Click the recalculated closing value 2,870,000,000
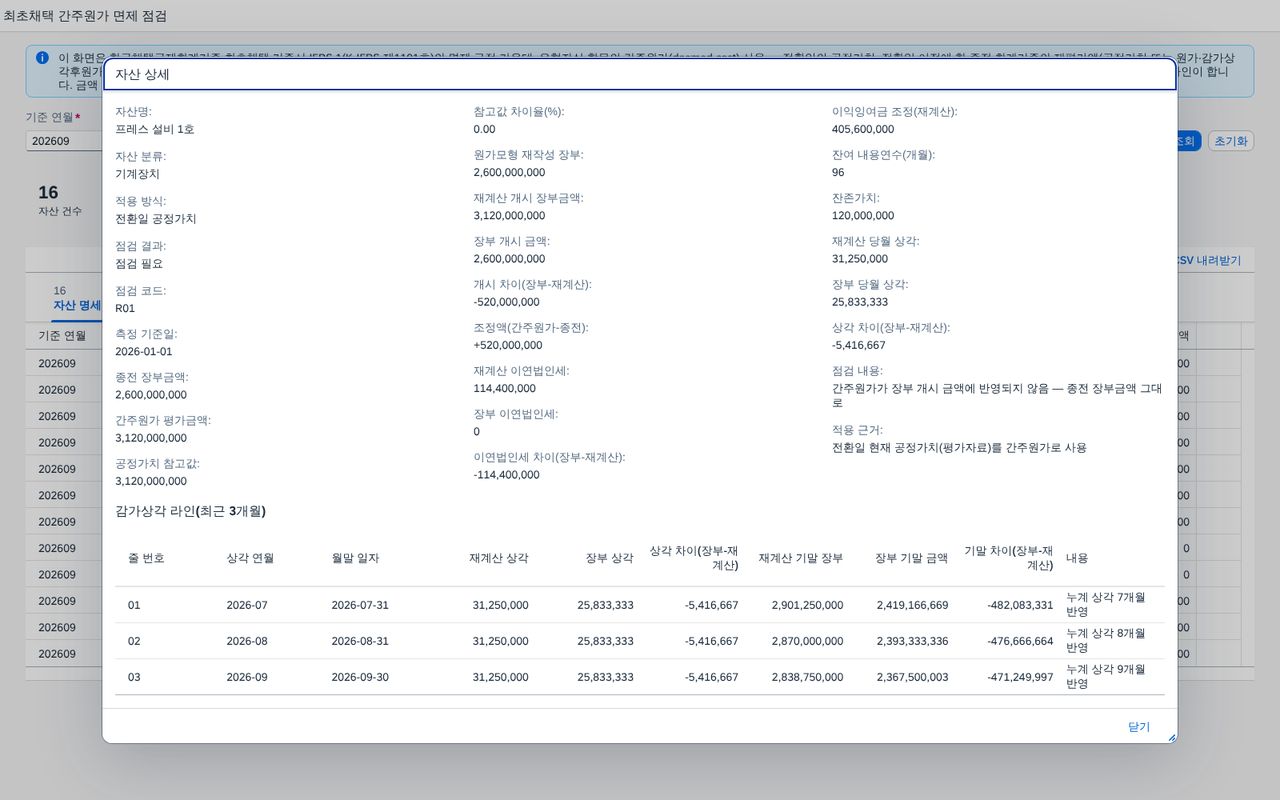Screen dimensions: 1280x800 click(x=807, y=641)
